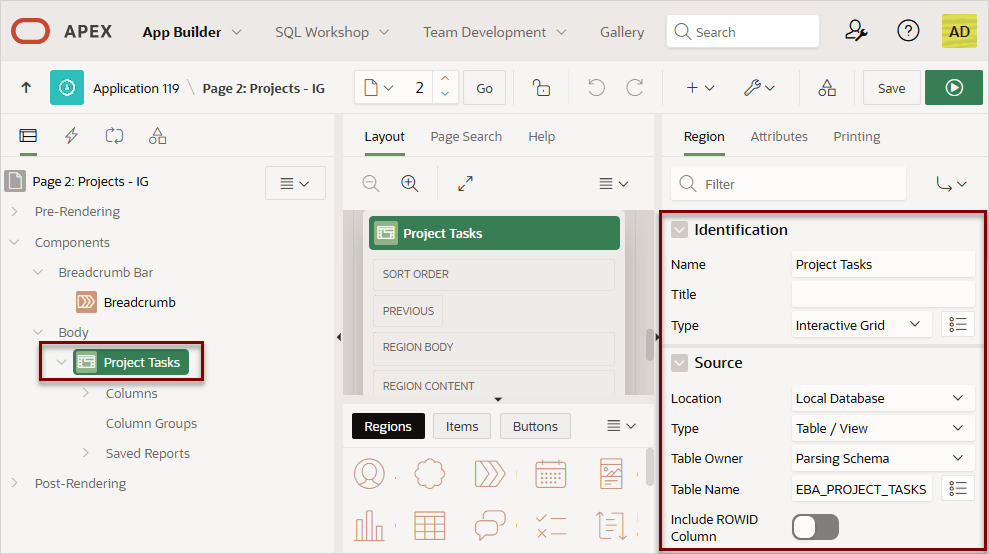
Task: Click the Page Lock icon
Action: coord(541,88)
